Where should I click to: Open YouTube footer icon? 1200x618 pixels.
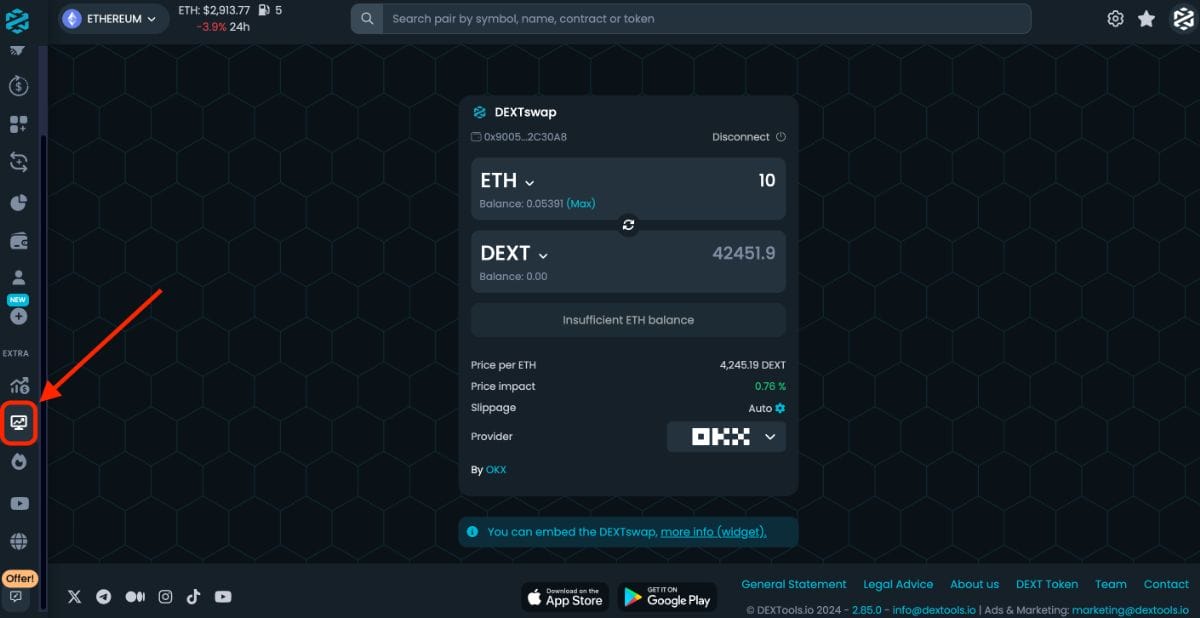tap(223, 597)
